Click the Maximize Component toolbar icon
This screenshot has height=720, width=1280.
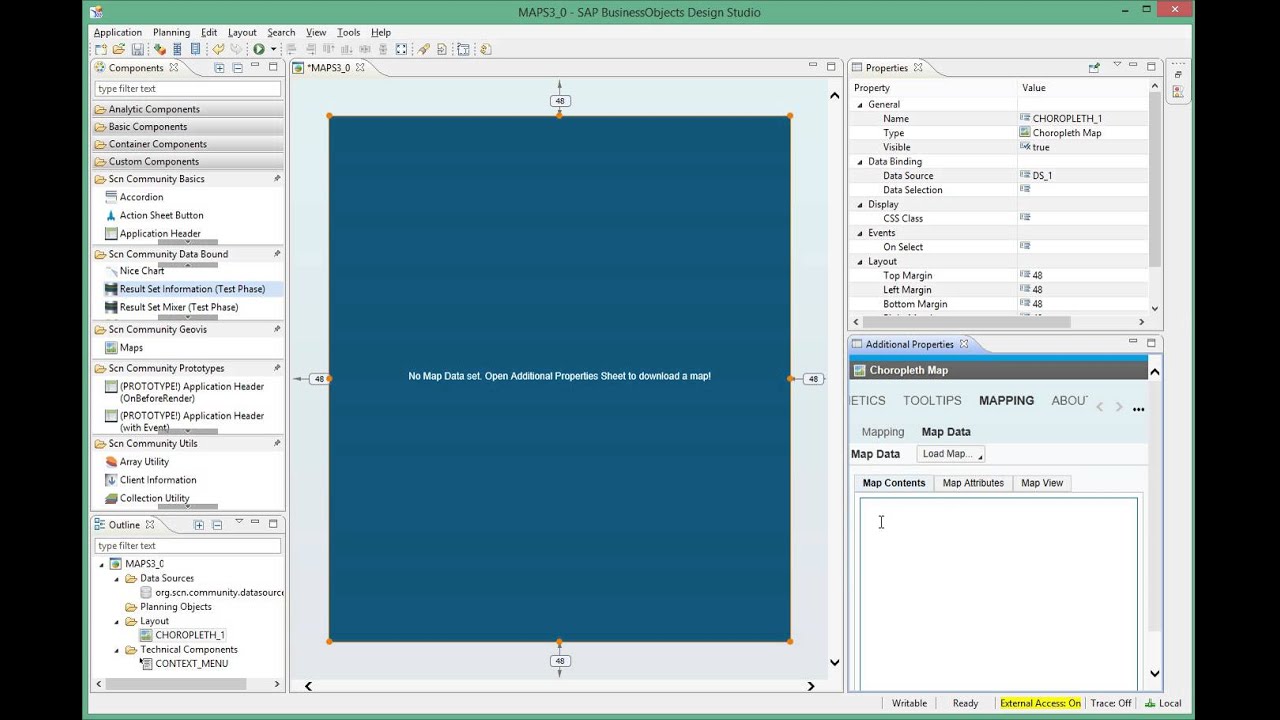[401, 49]
